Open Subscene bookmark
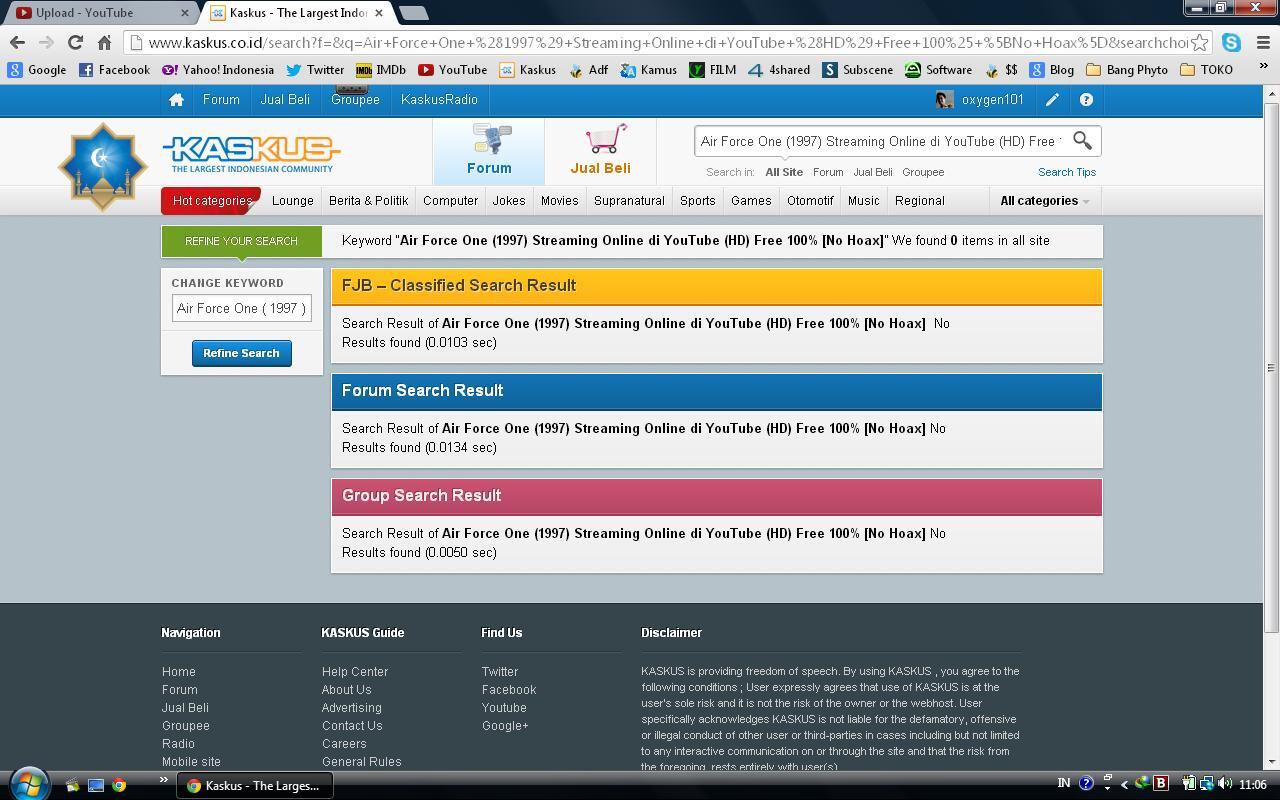The height and width of the screenshot is (800, 1280). [x=858, y=69]
